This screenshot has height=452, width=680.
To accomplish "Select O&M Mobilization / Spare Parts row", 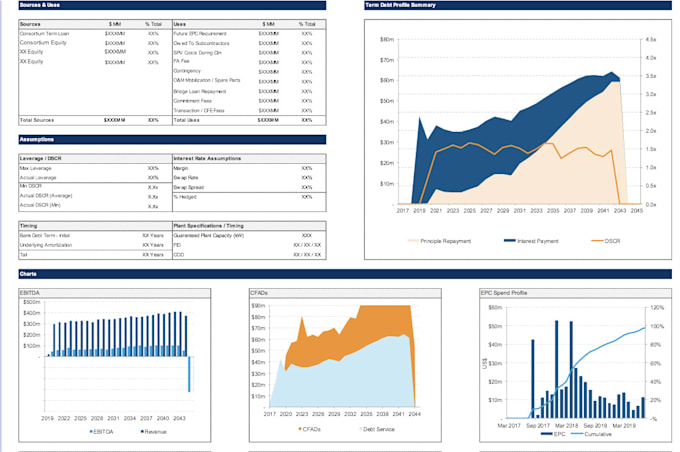I will [x=249, y=81].
